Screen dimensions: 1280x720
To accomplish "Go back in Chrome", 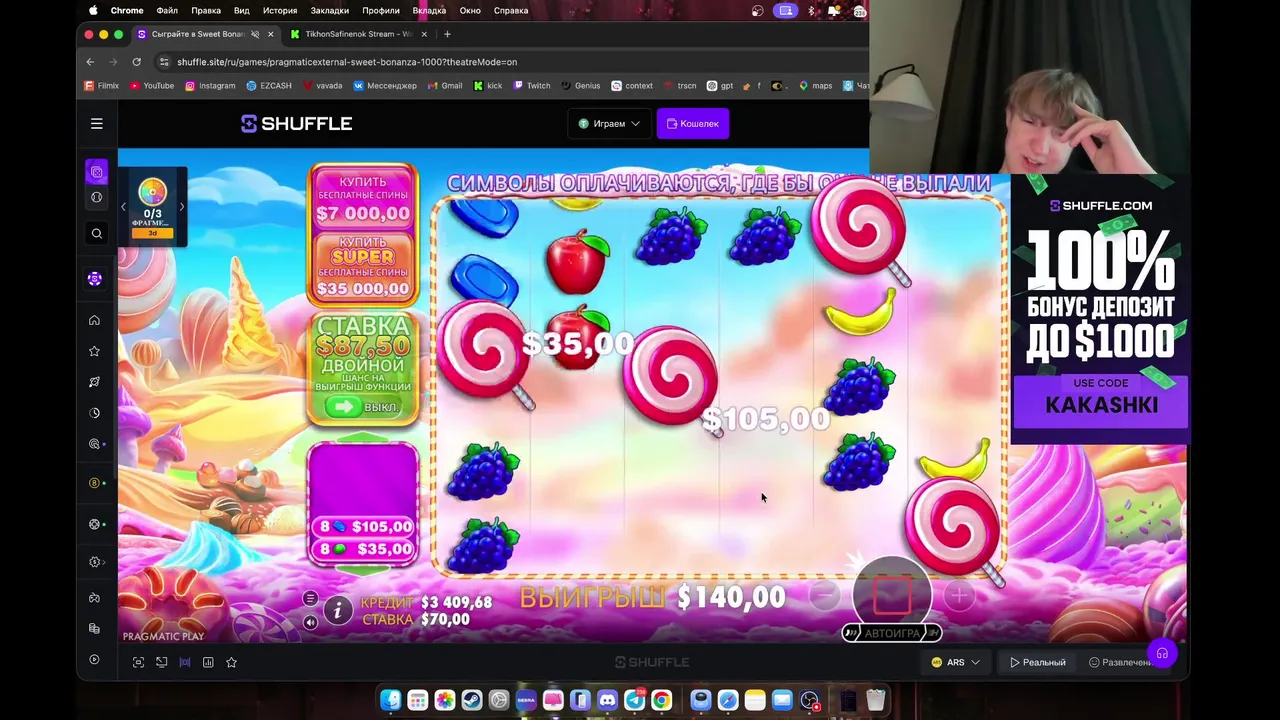I will click(x=90, y=62).
